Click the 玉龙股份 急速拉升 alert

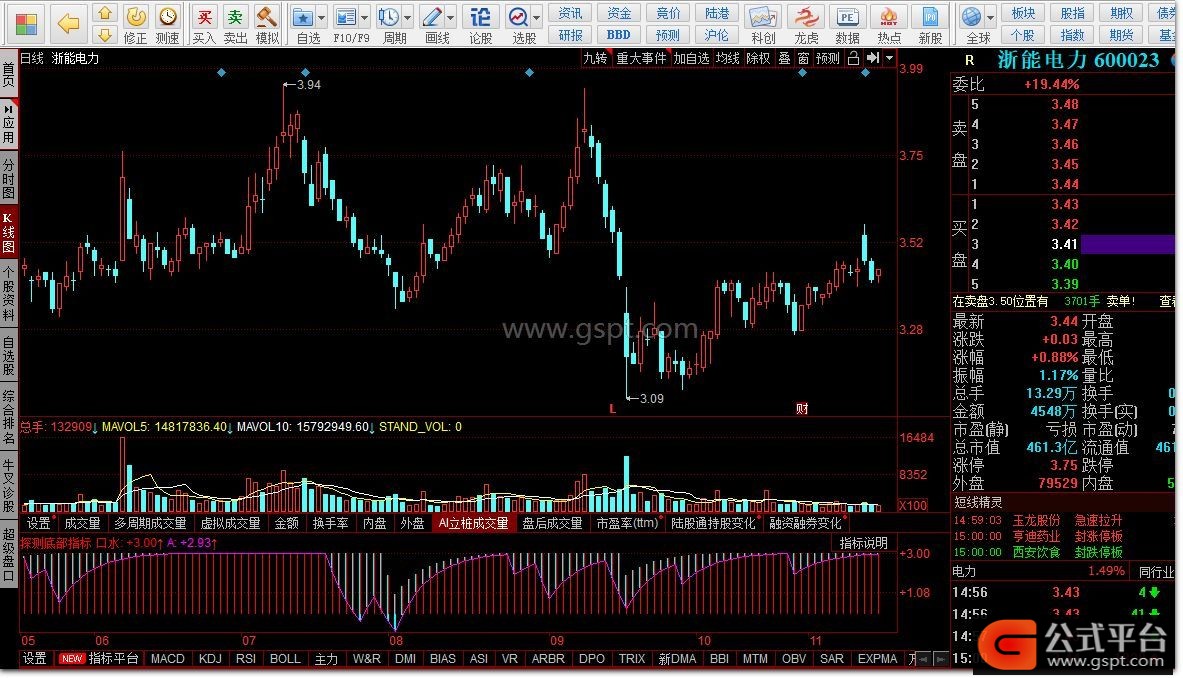tap(1067, 520)
